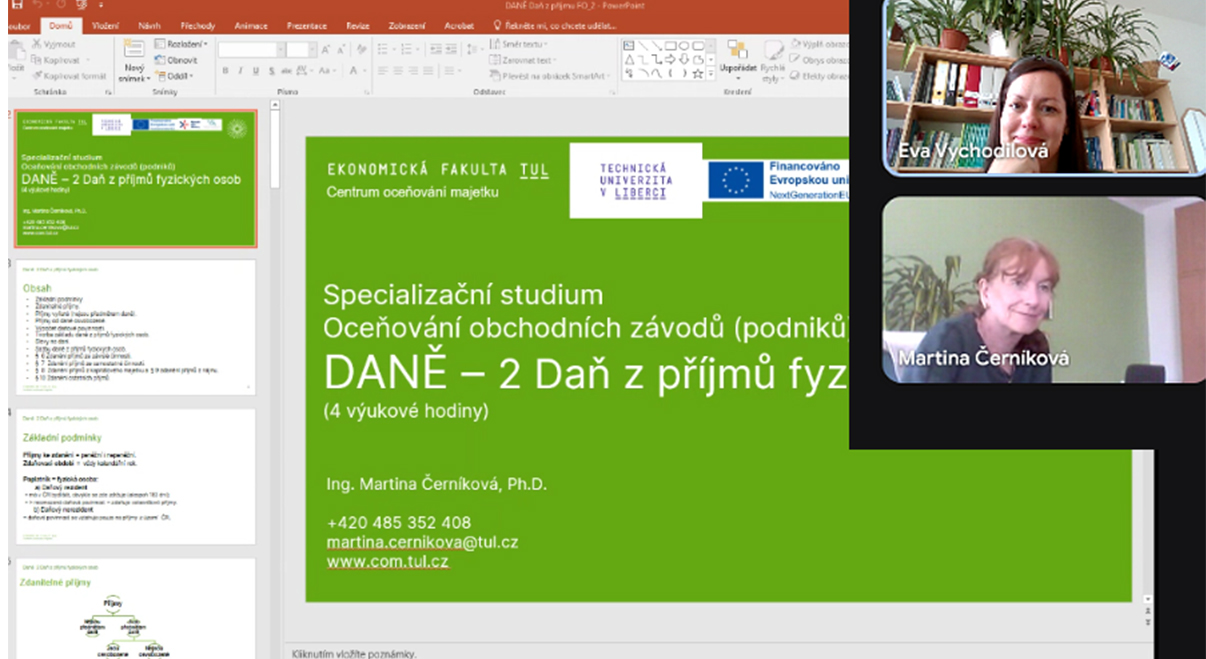Screen dimensions: 1206x659
Task: Select the rectangle shape in shapes gallery
Action: 671,46
